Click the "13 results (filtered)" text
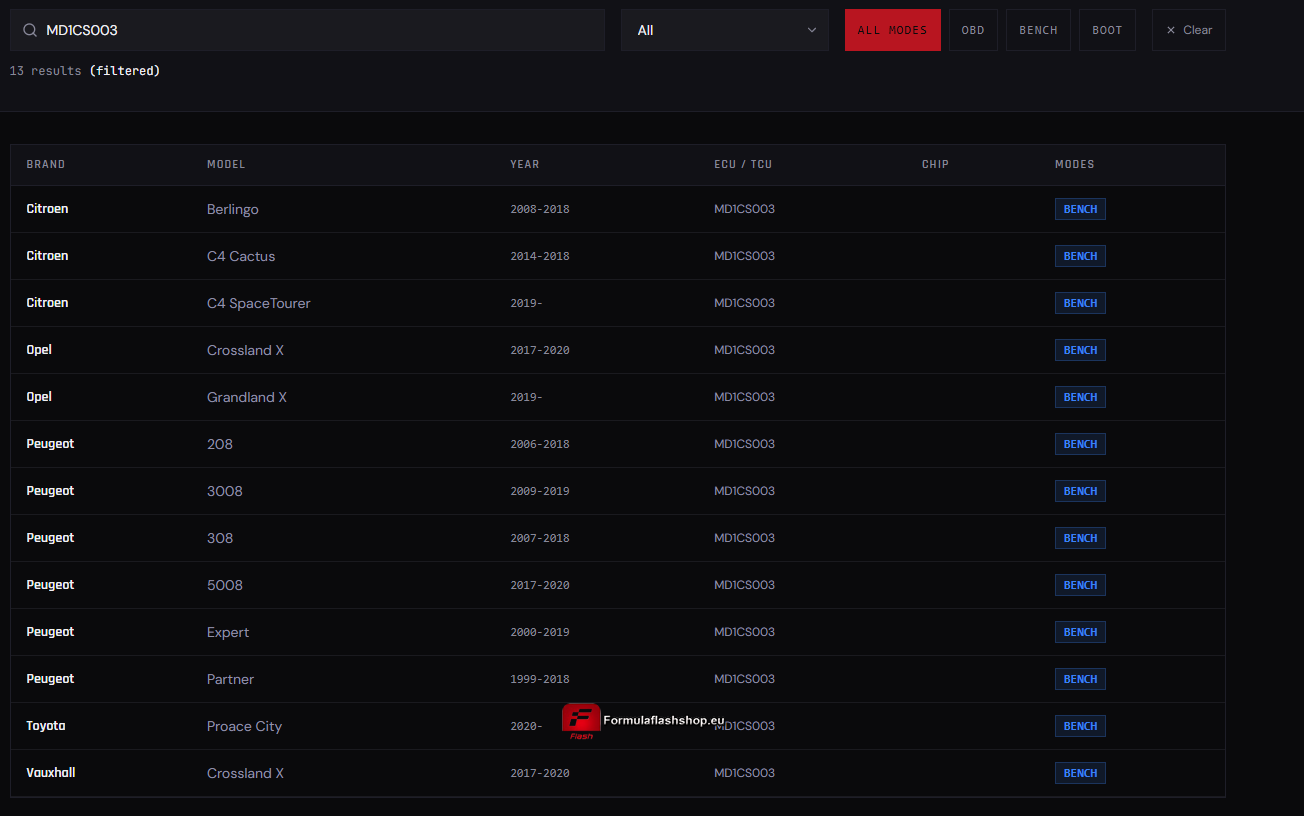This screenshot has height=816, width=1304. coord(85,71)
